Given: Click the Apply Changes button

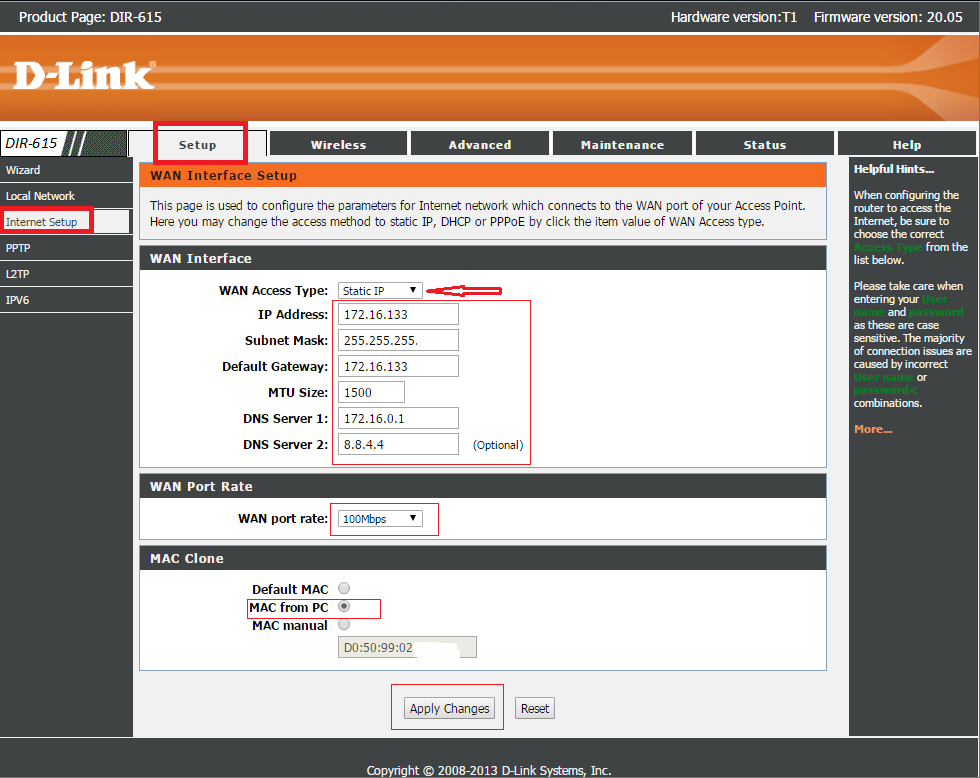Looking at the screenshot, I should [449, 708].
